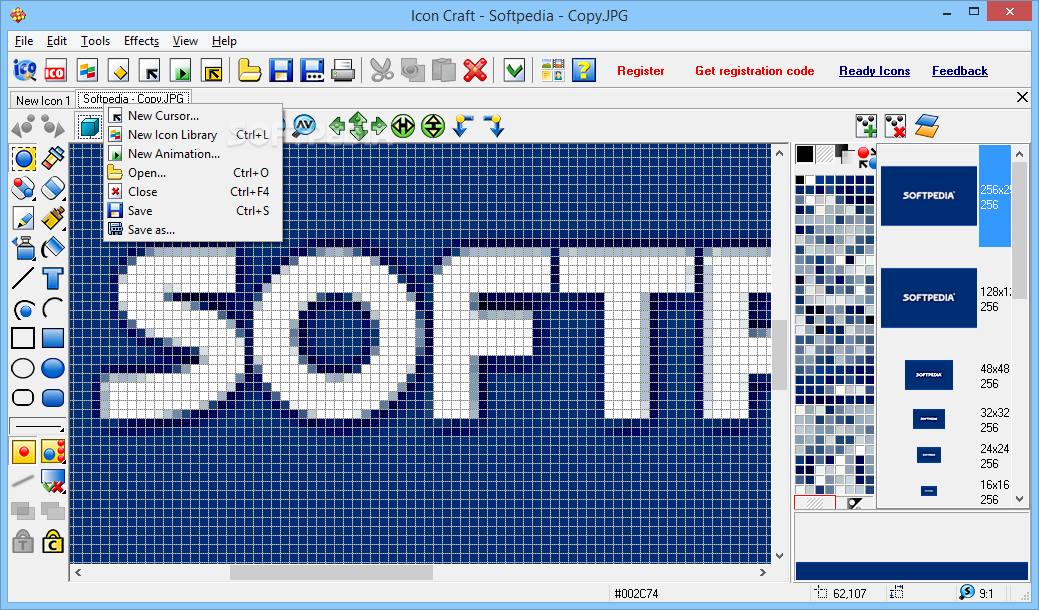The width and height of the screenshot is (1039, 610).
Task: Close the document panel with the X
Action: tap(1022, 97)
